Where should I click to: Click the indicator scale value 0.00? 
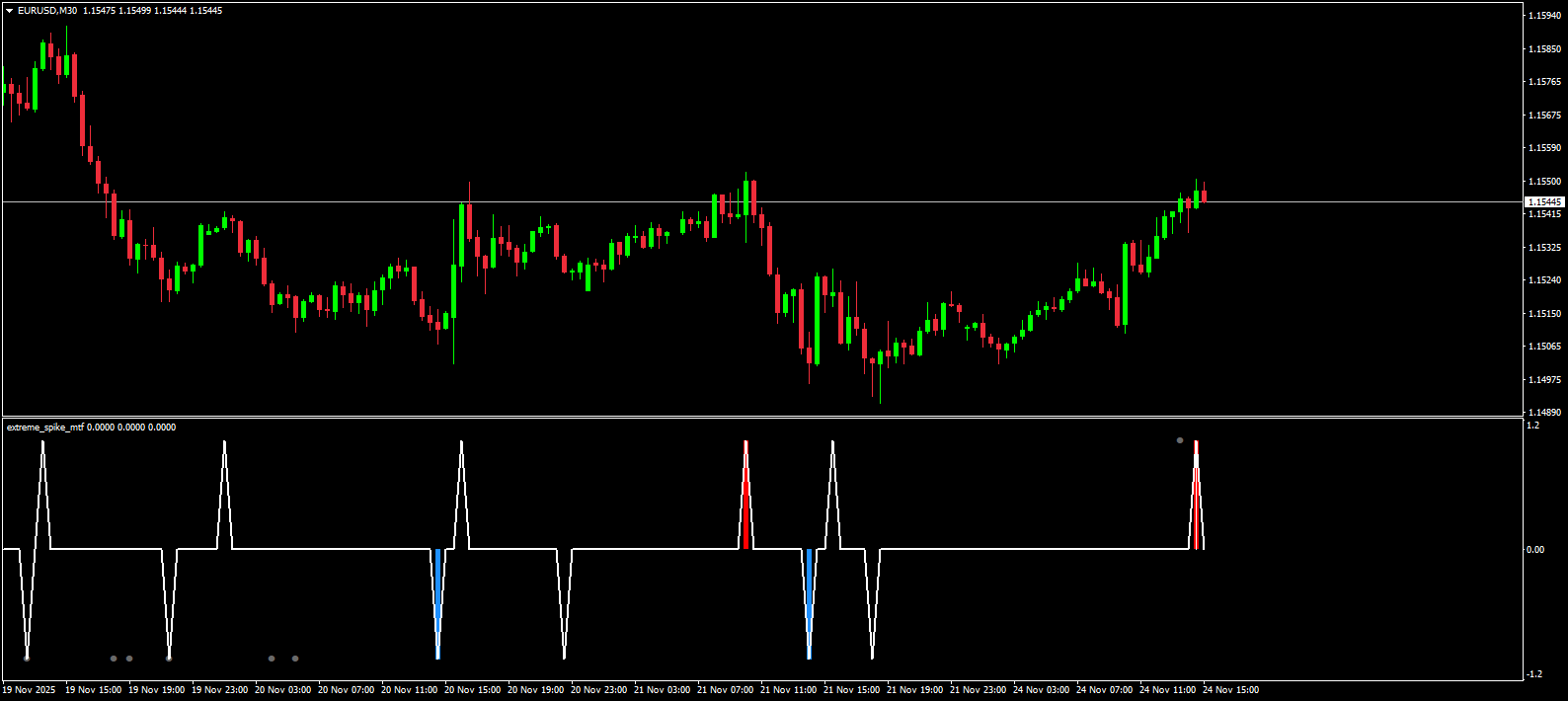[1535, 550]
